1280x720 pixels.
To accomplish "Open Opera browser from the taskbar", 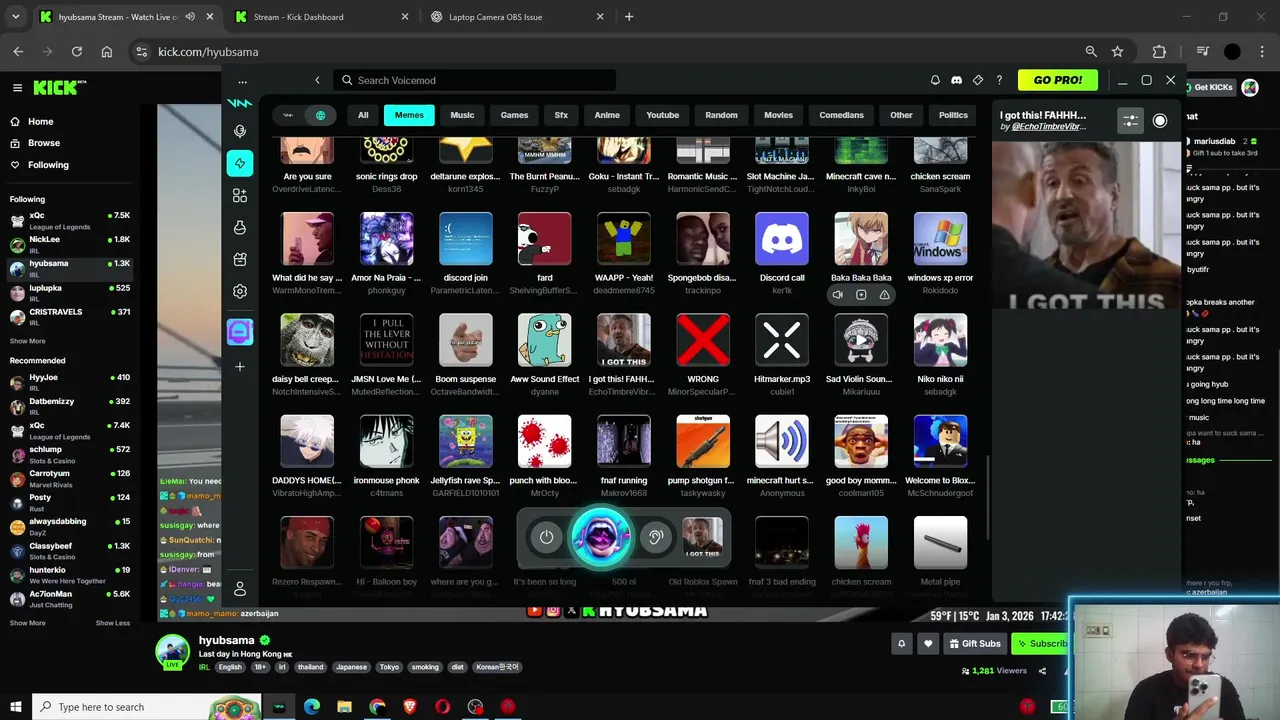I will (x=443, y=707).
